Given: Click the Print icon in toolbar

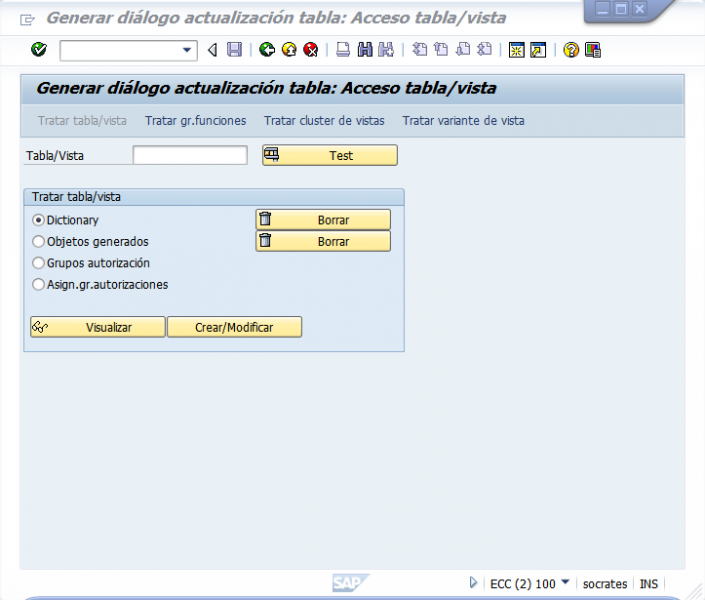Looking at the screenshot, I should pos(343,50).
